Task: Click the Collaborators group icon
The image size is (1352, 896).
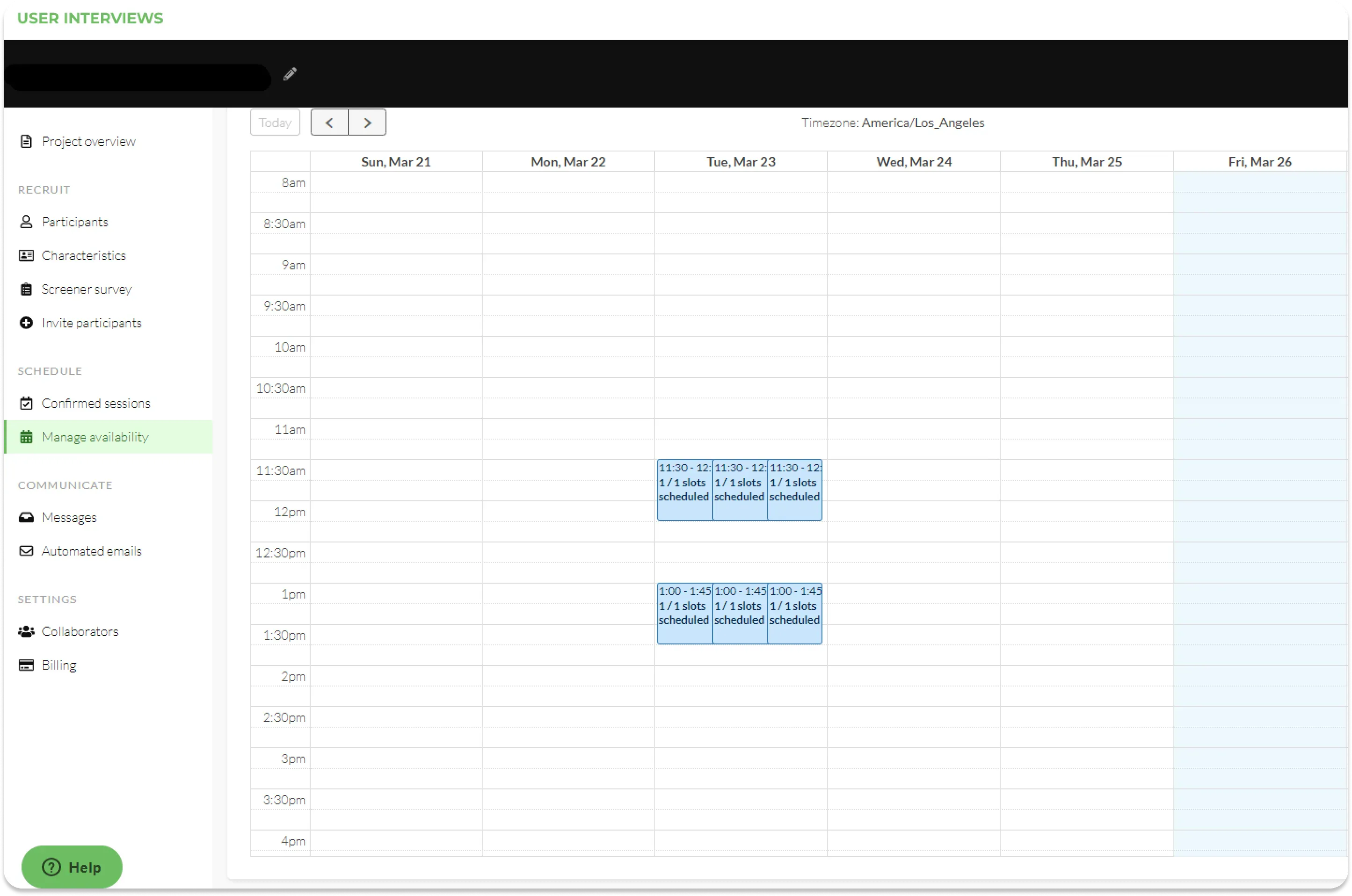Action: point(26,631)
